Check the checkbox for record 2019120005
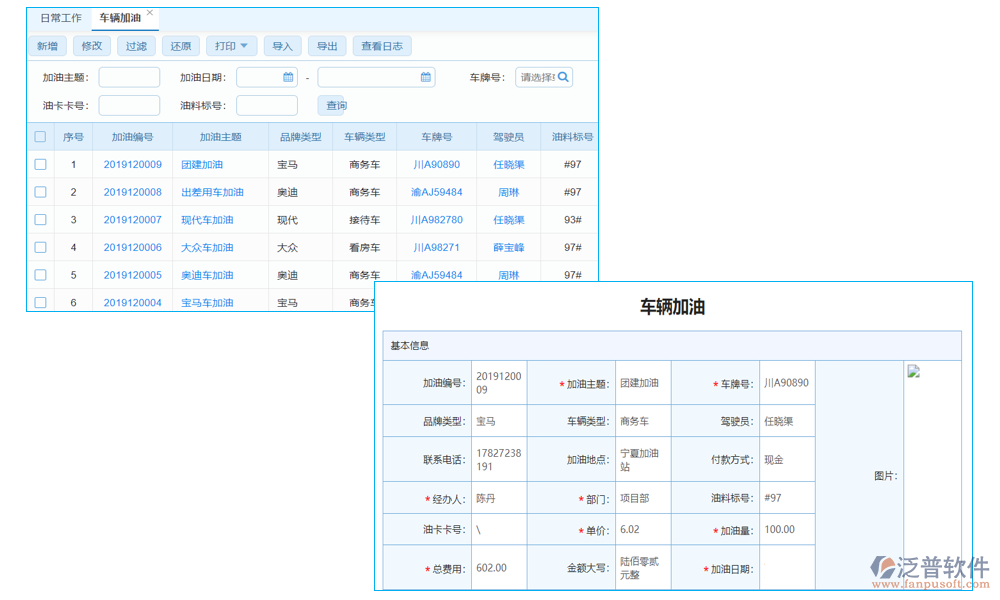 (40, 274)
